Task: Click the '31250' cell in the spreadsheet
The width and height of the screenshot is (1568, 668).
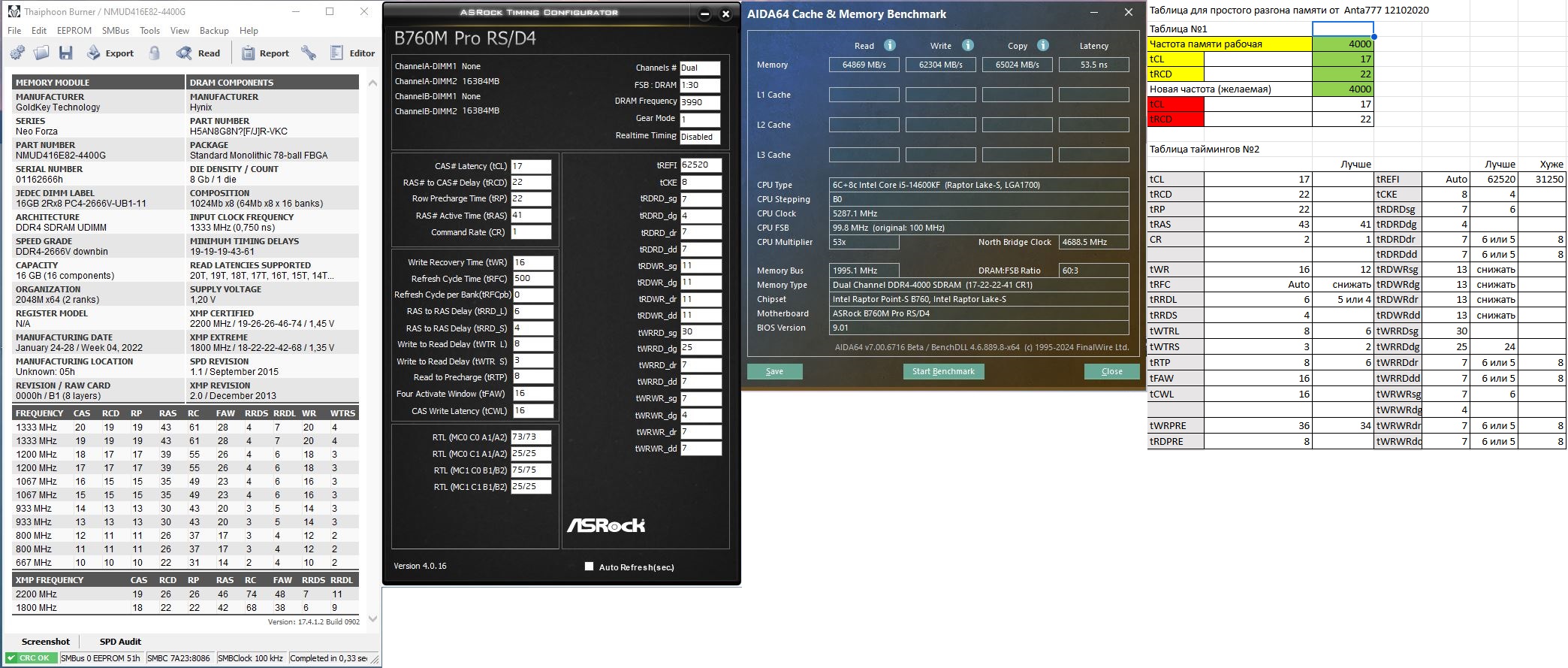Action: pyautogui.click(x=1543, y=179)
